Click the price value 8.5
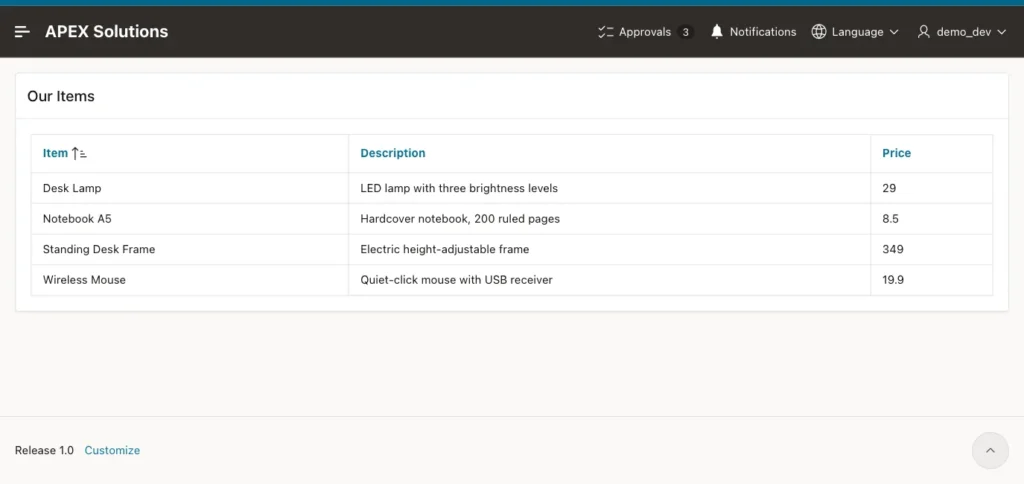The width and height of the screenshot is (1024, 484). [x=890, y=219]
